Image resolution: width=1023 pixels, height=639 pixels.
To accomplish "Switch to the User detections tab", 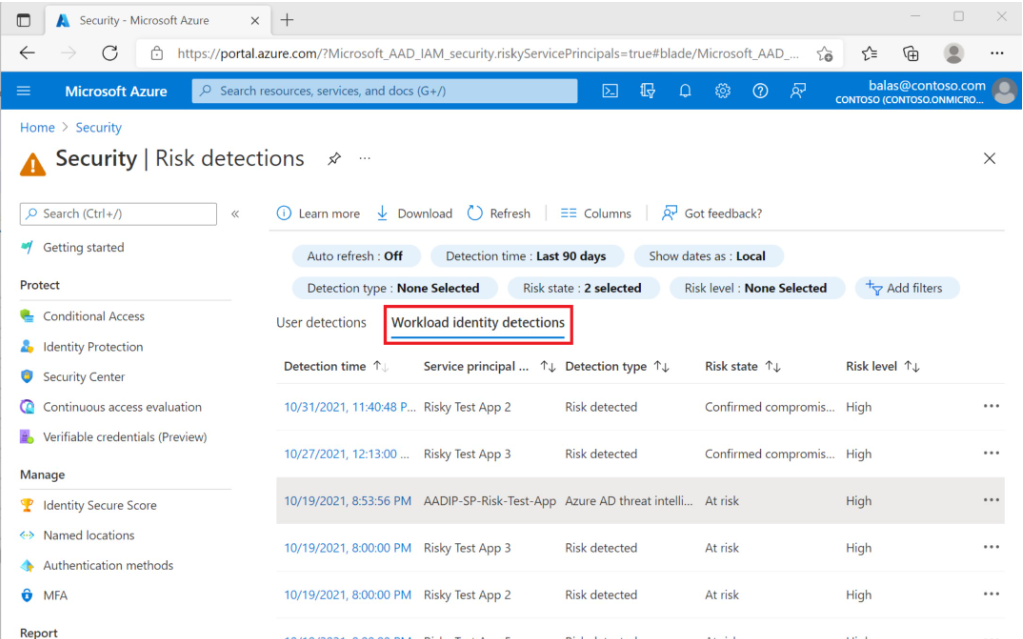I will pyautogui.click(x=321, y=323).
